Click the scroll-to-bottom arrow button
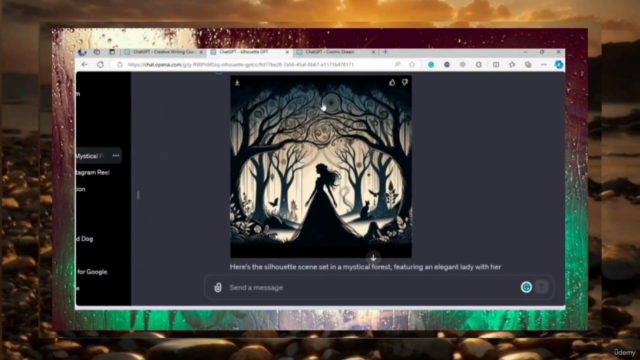Image resolution: width=640 pixels, height=360 pixels. point(373,258)
